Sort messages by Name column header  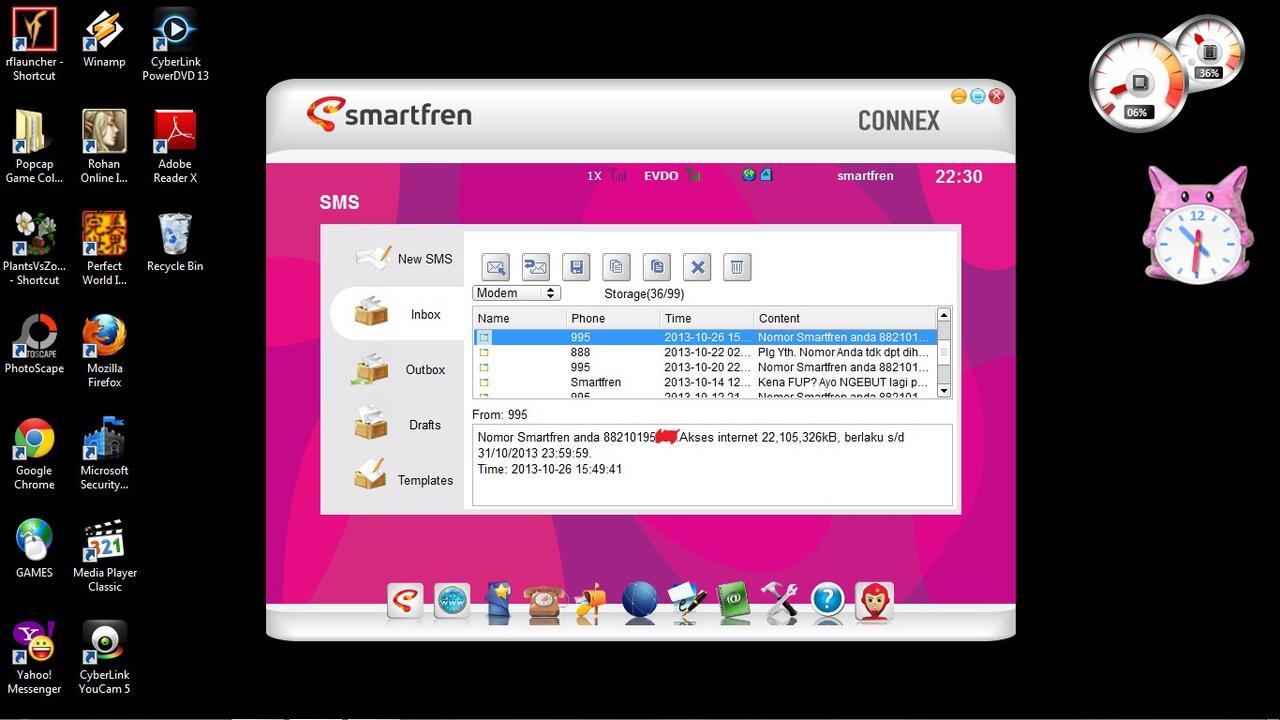pos(519,318)
